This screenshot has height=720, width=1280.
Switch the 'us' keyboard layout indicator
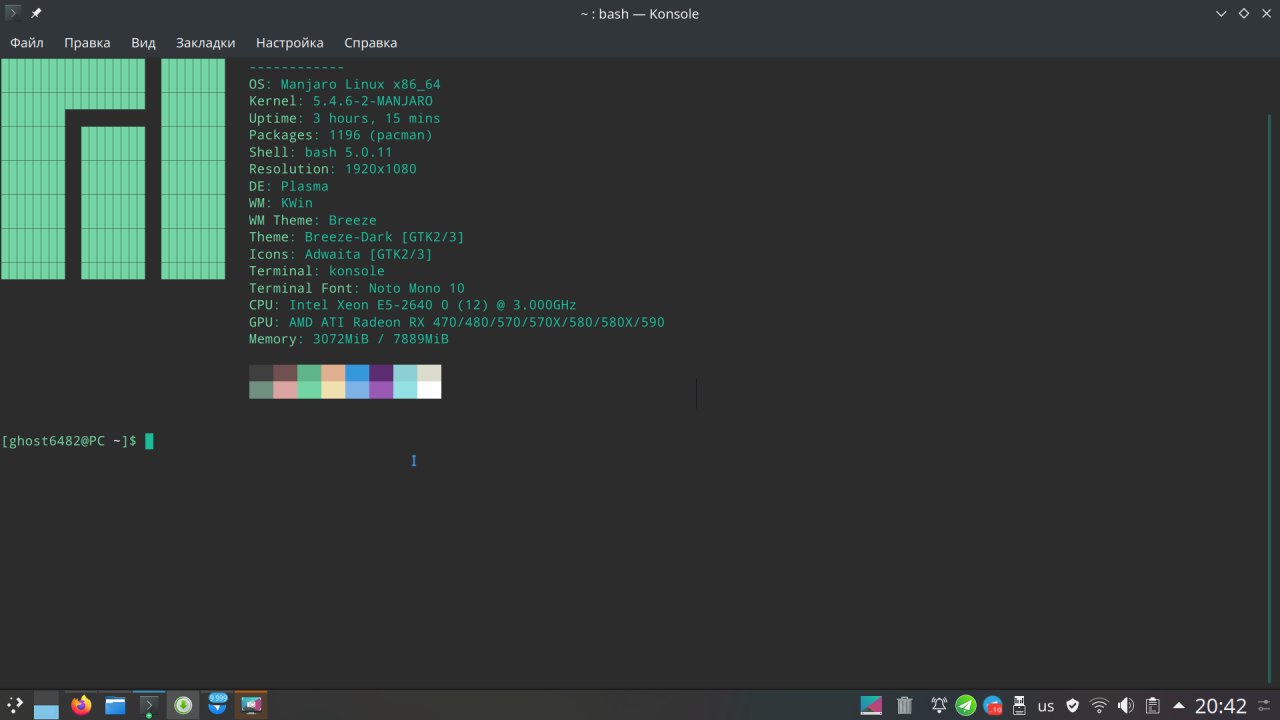point(1046,706)
